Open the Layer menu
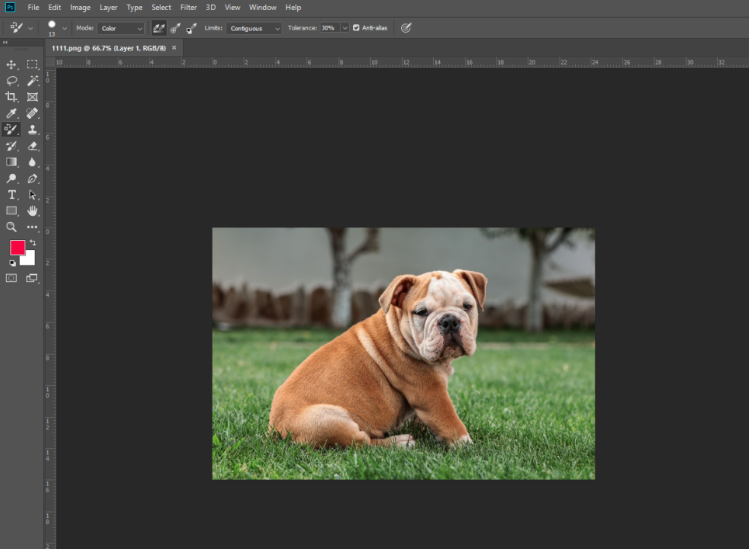Screen dimensions: 751x549 pos(108,7)
